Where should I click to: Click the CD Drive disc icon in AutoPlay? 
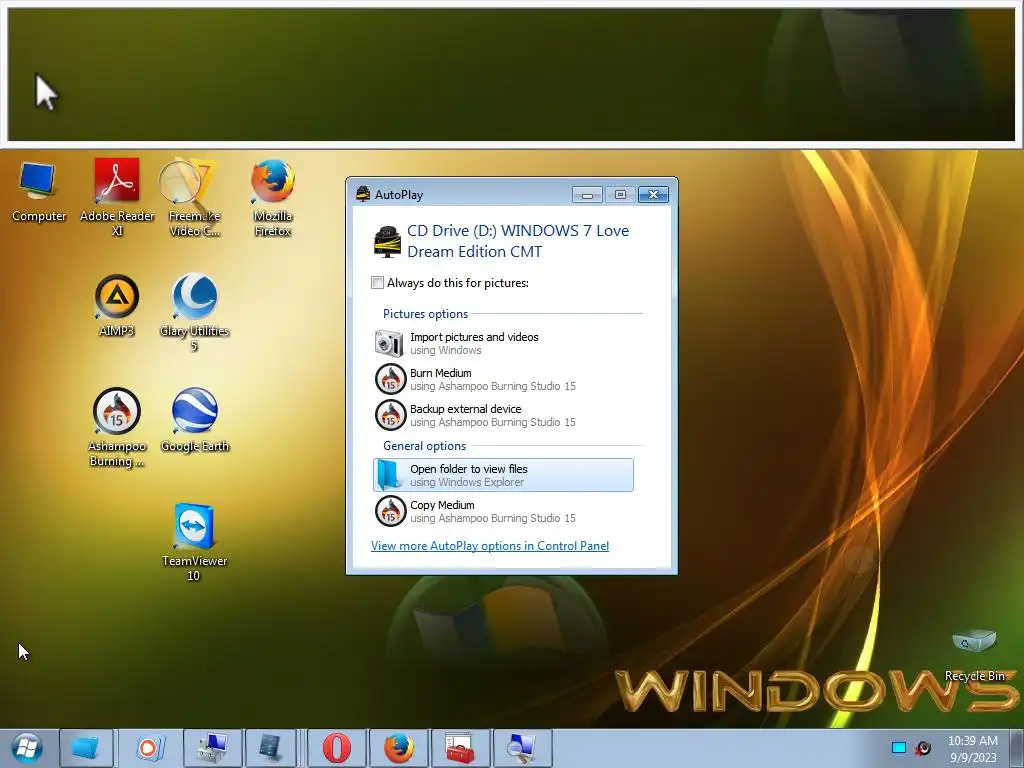387,241
